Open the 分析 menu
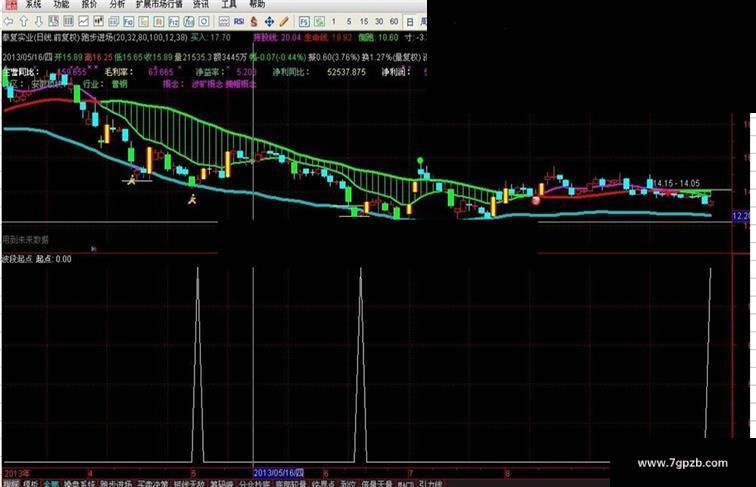This screenshot has height=487, width=756. pos(117,4)
